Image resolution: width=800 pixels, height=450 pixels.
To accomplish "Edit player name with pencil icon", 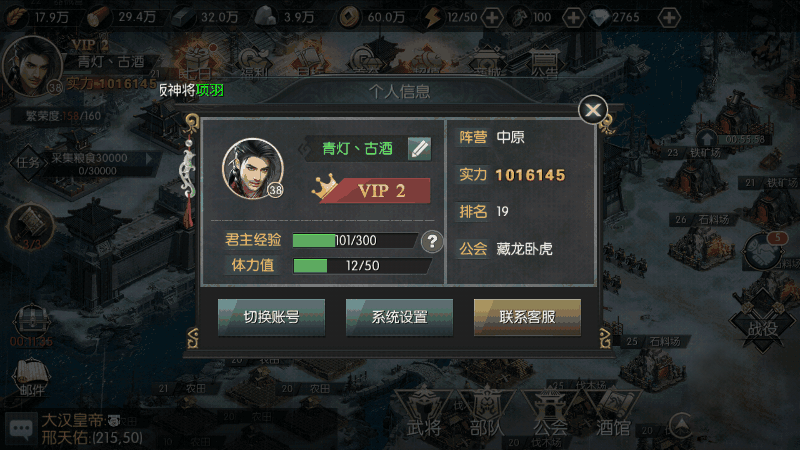I will pos(419,149).
